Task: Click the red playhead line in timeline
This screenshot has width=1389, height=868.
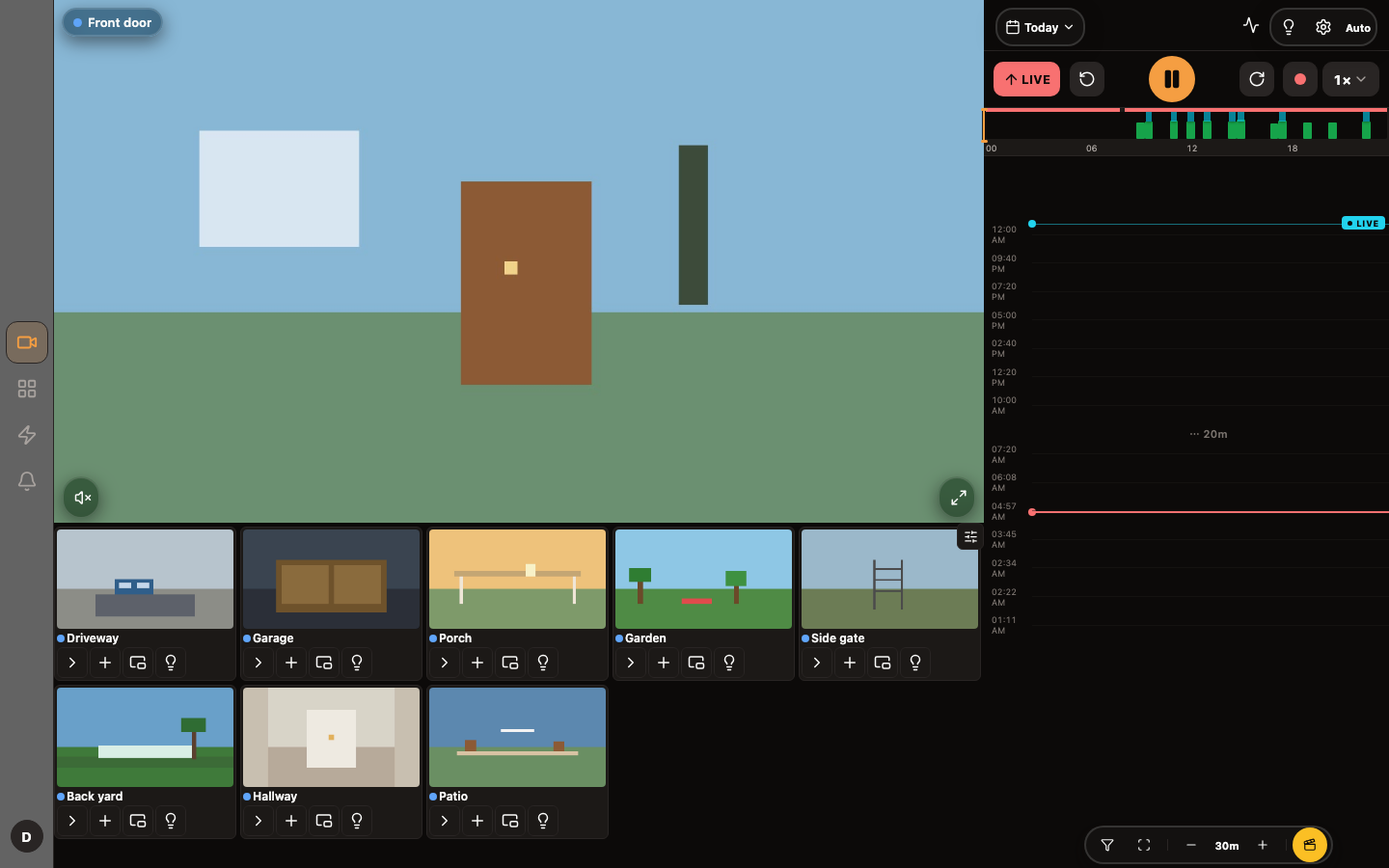Action: [x=1210, y=512]
